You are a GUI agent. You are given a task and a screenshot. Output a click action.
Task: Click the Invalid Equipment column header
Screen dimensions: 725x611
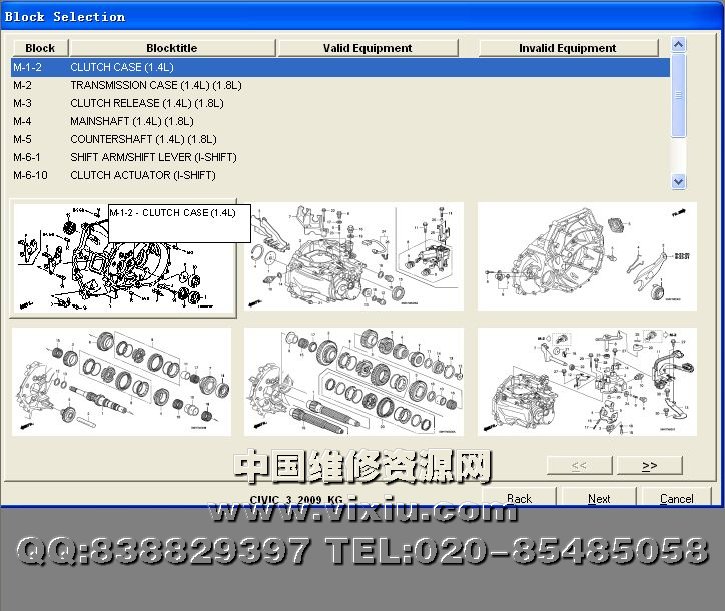(x=567, y=48)
